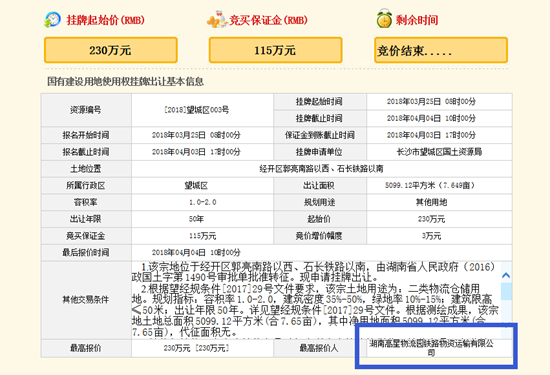The height and width of the screenshot is (375, 550).
Task: Click the date value in 挂牌截止时间 row
Action: (x=431, y=118)
